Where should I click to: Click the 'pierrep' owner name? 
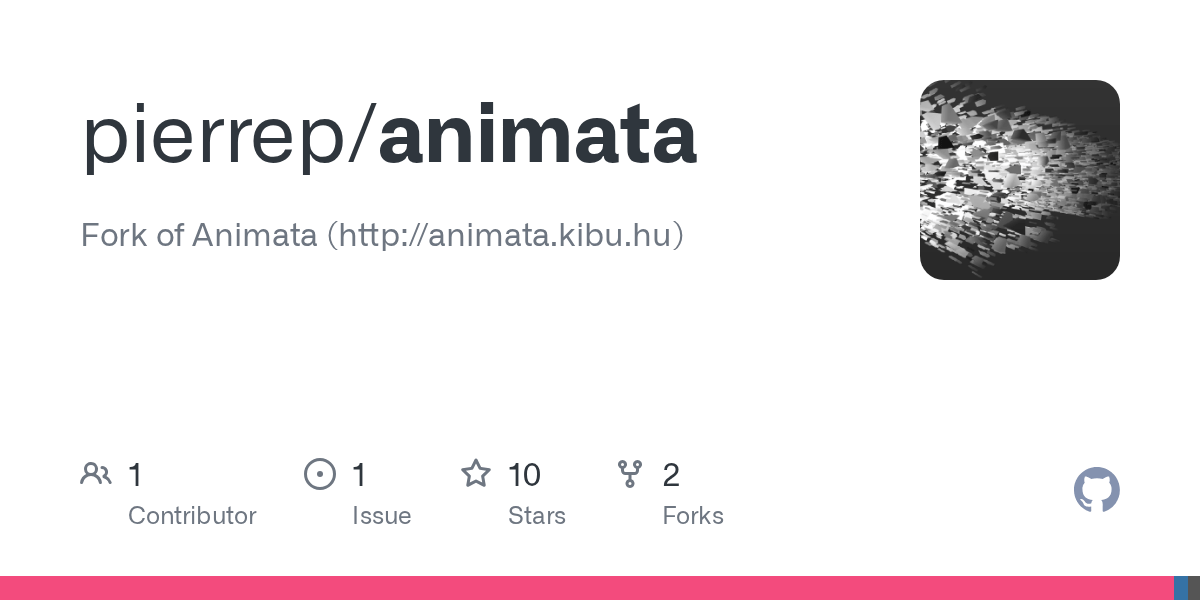[x=218, y=140]
